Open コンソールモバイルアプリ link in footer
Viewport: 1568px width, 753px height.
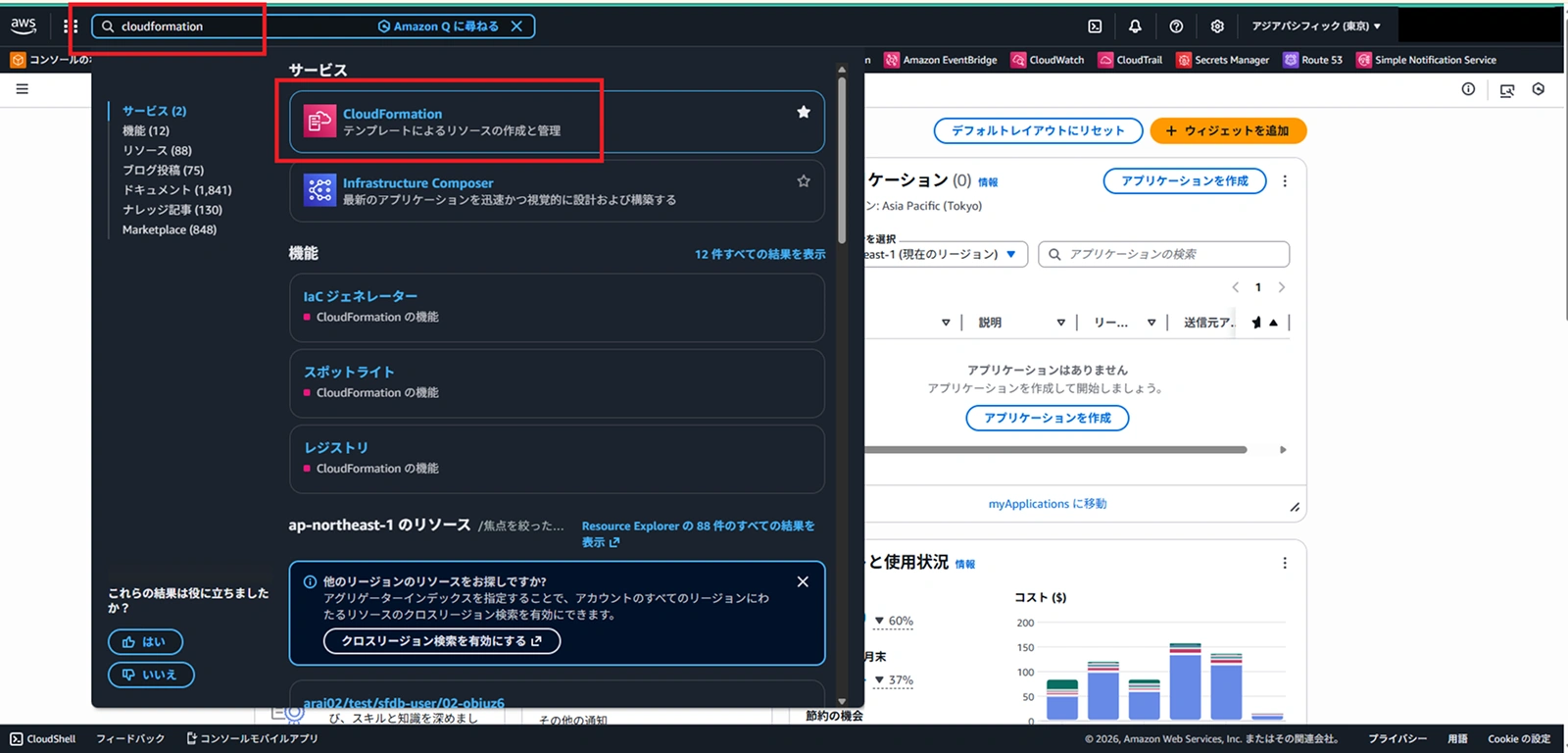coord(253,739)
